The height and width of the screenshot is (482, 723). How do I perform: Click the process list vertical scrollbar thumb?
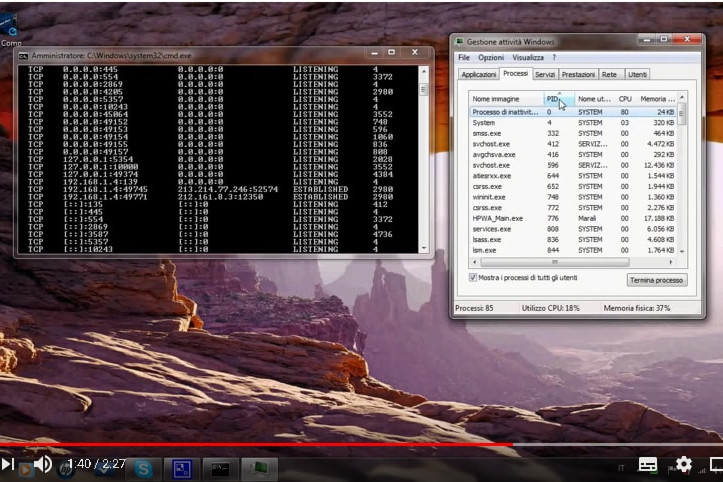tap(682, 113)
